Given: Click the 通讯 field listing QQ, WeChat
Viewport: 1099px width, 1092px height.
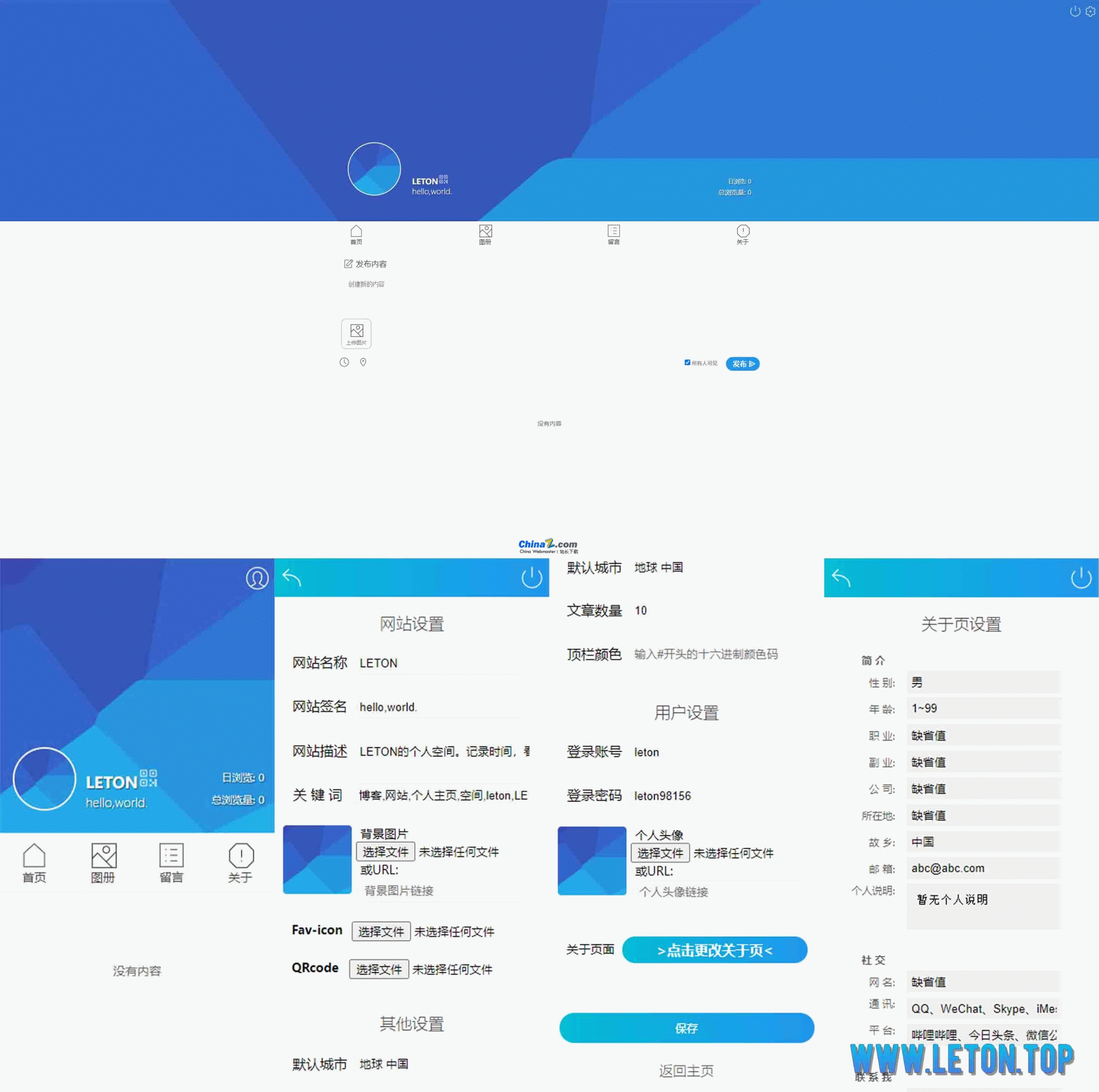Looking at the screenshot, I should (984, 1009).
